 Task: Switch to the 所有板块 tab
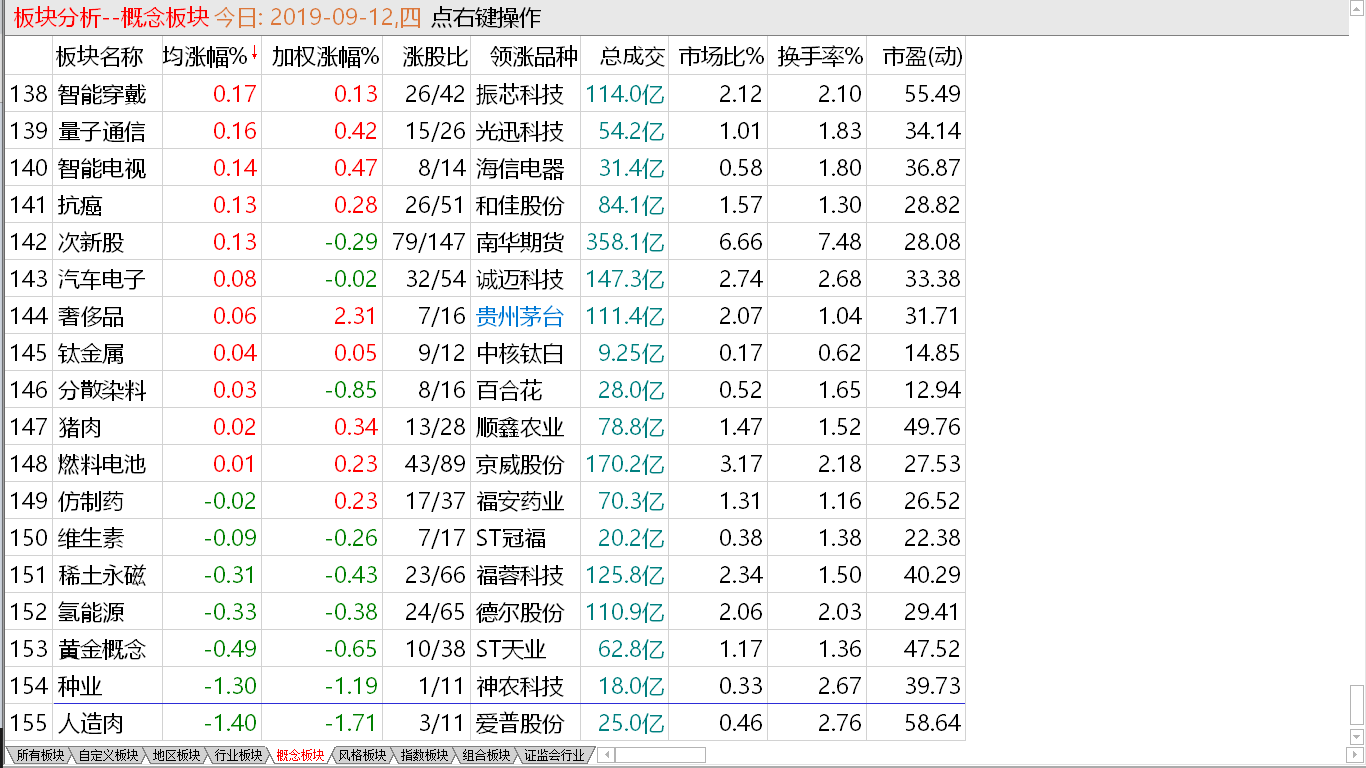pos(40,755)
